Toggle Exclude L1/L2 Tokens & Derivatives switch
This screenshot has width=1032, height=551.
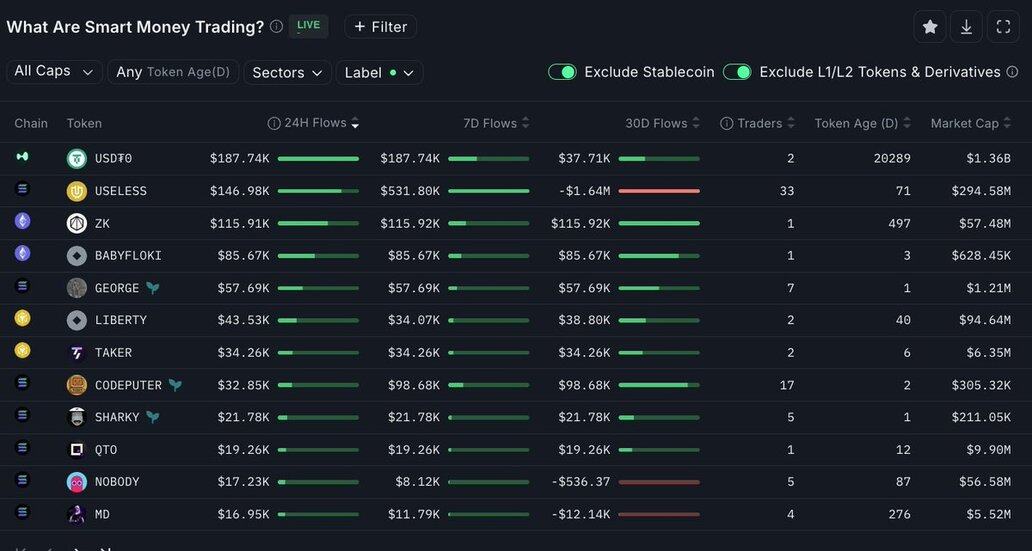(x=737, y=72)
